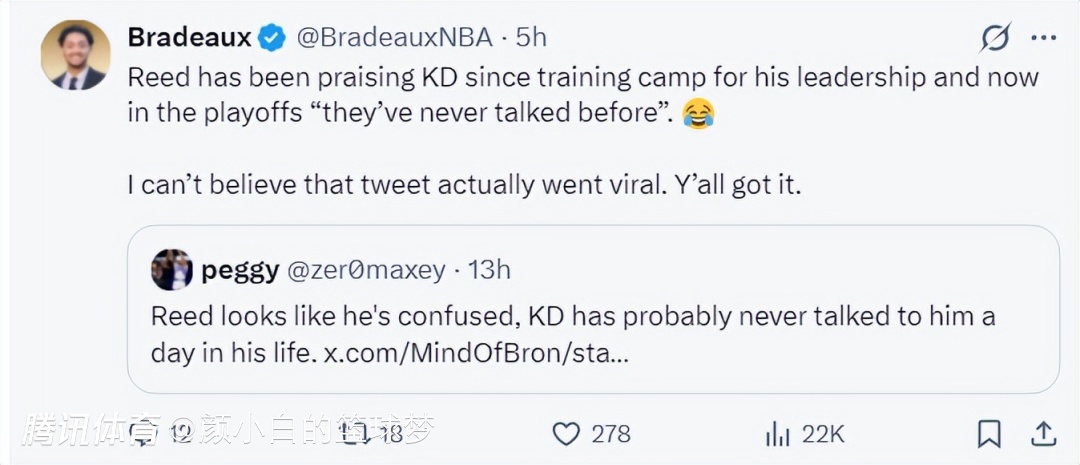The width and height of the screenshot is (1080, 465).
Task: Open the x.com/MindOfBron link
Action: [x=476, y=354]
